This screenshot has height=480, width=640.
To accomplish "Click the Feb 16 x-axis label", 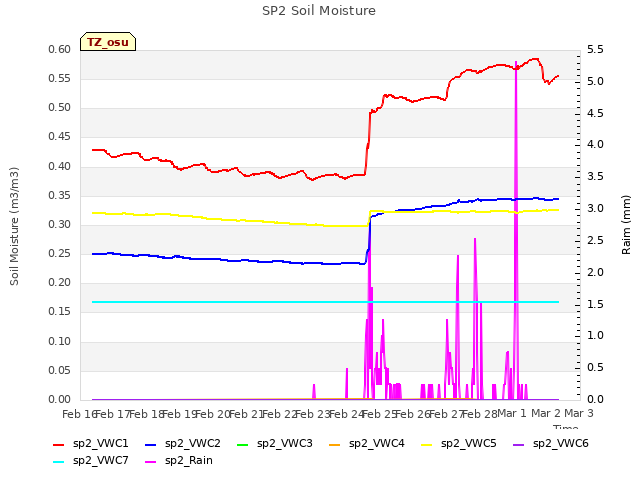I will [x=79, y=414].
